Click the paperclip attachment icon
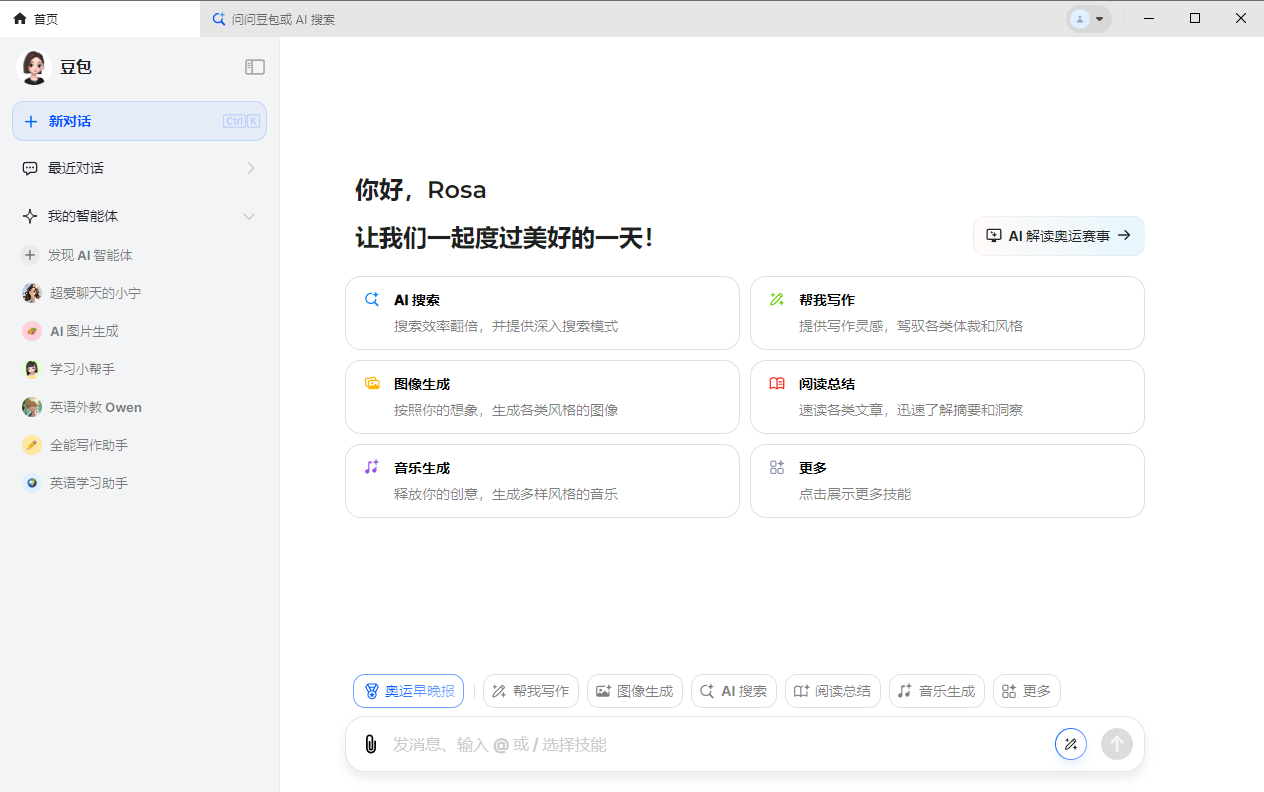The image size is (1264, 792). [x=371, y=744]
